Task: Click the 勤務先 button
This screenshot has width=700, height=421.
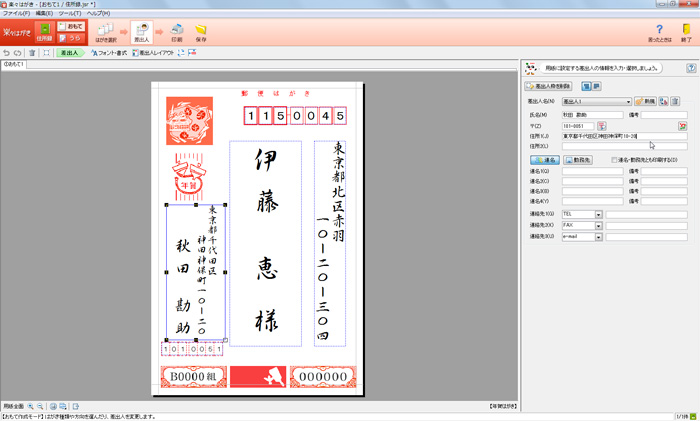Action: click(580, 159)
